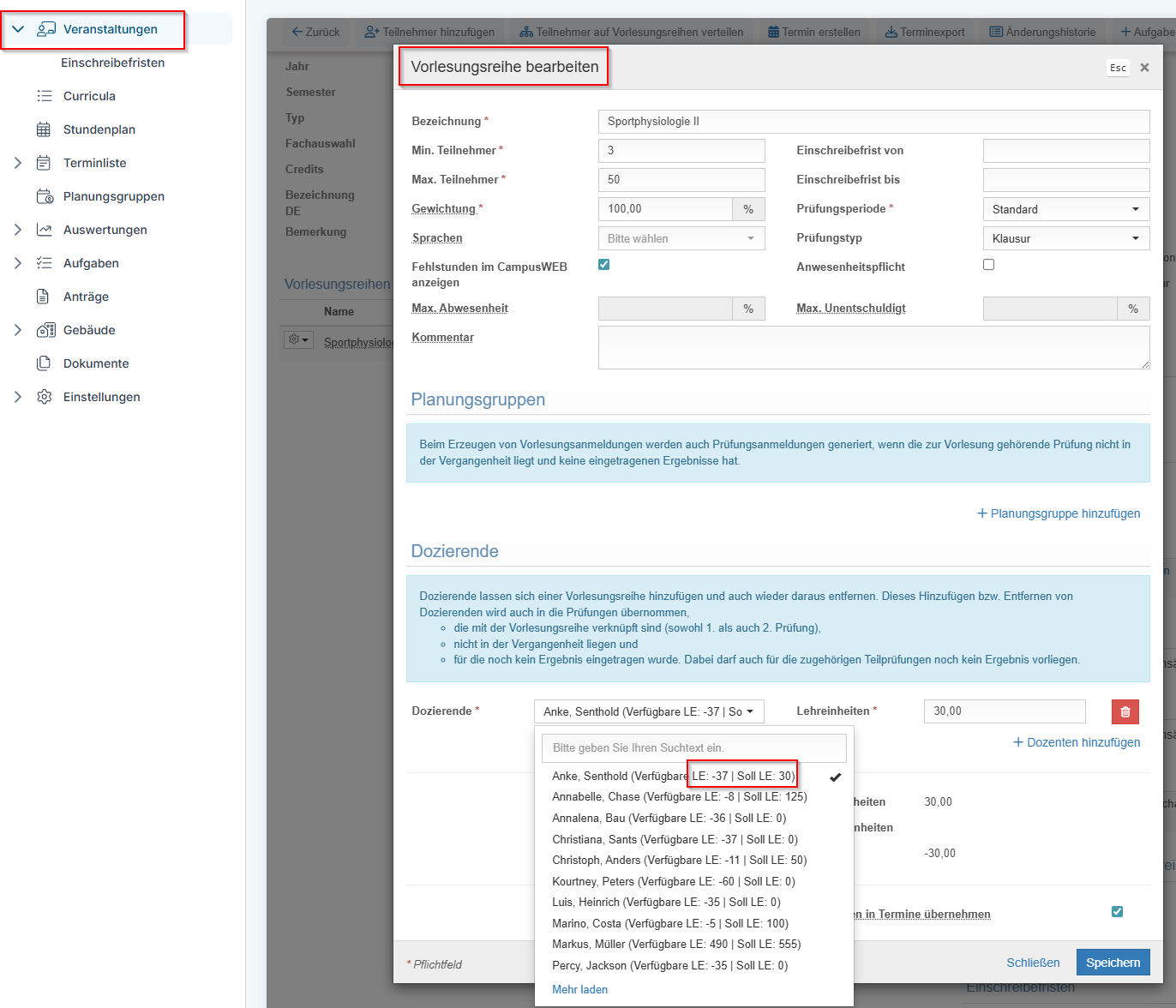Open gear menu for Sportphysiologie row

click(x=299, y=340)
